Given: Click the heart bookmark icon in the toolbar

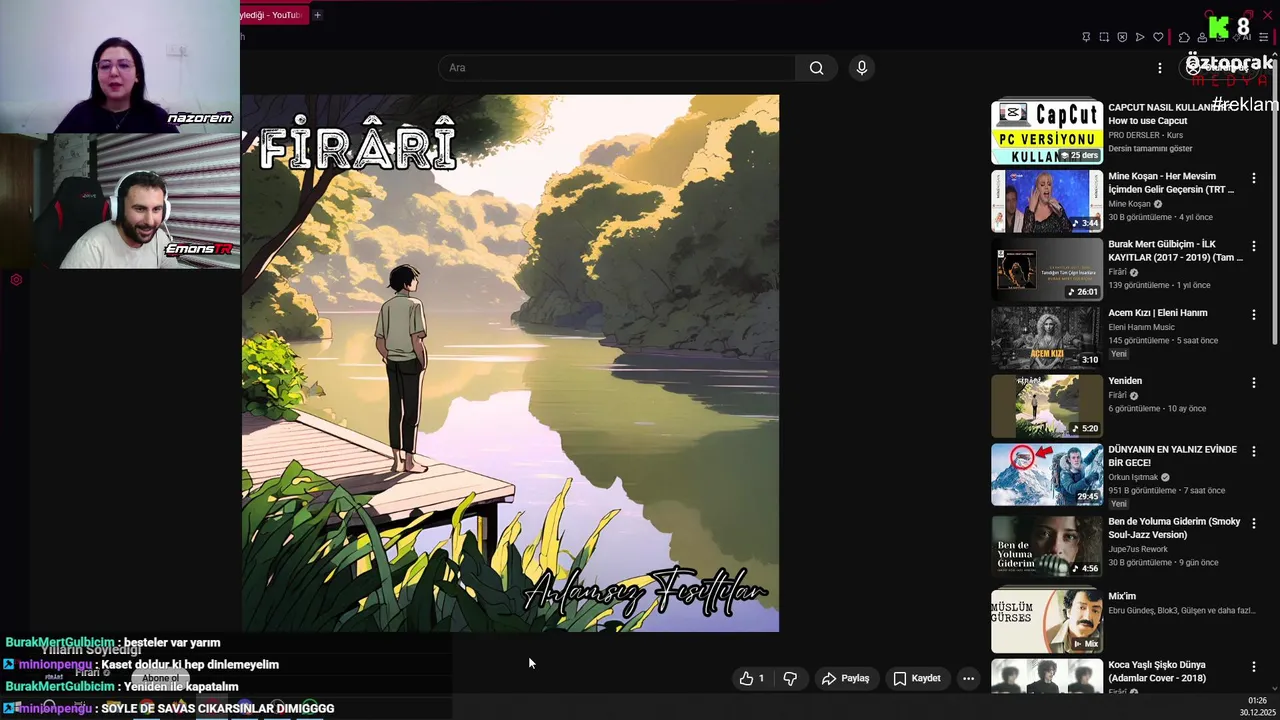Looking at the screenshot, I should 1158,37.
